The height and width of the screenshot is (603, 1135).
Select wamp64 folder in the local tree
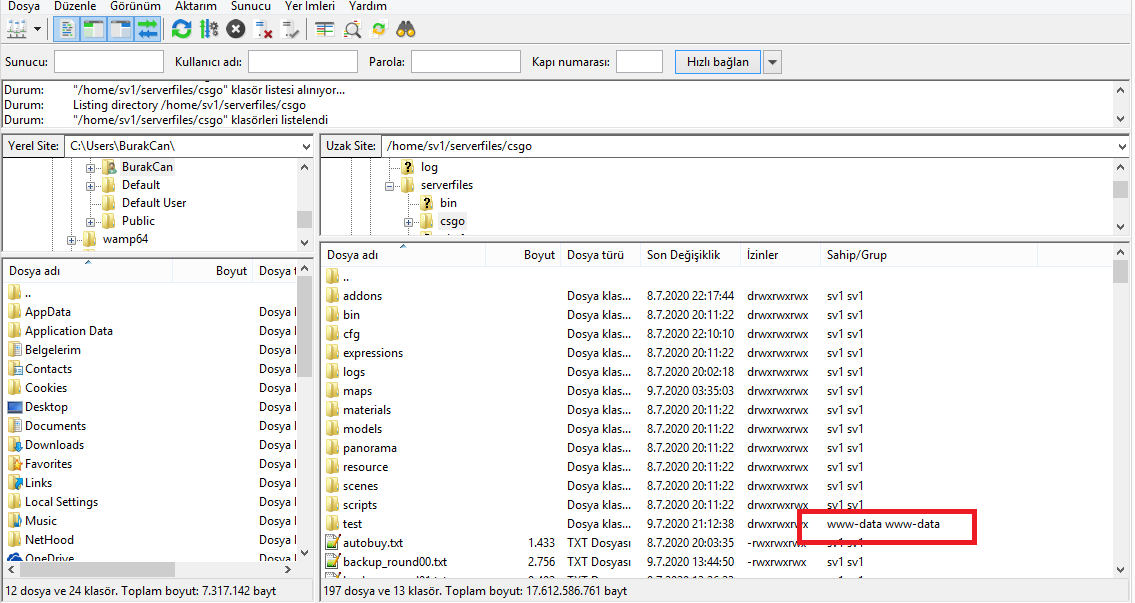coord(125,240)
